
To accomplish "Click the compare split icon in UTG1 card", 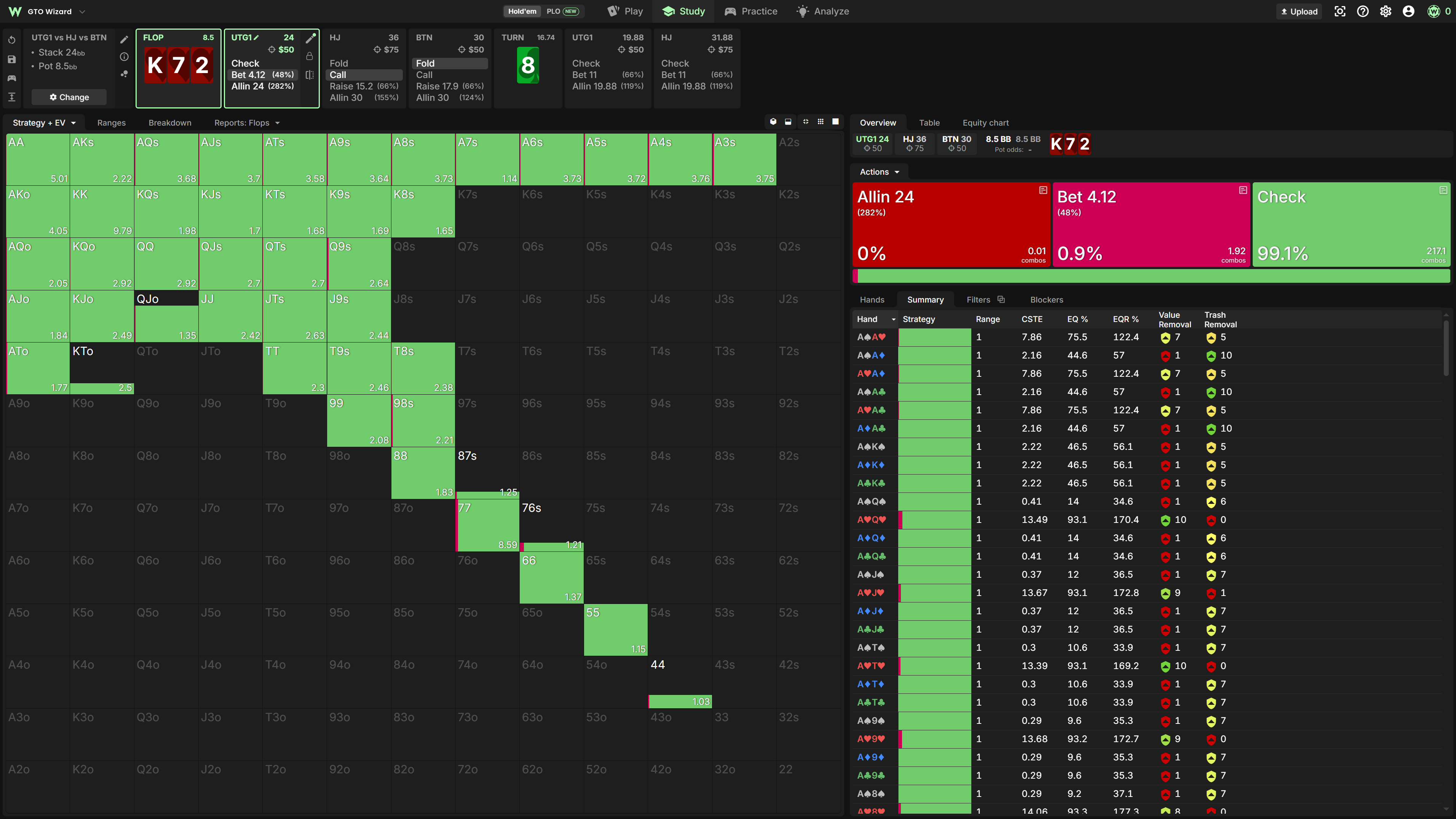I will 310,75.
